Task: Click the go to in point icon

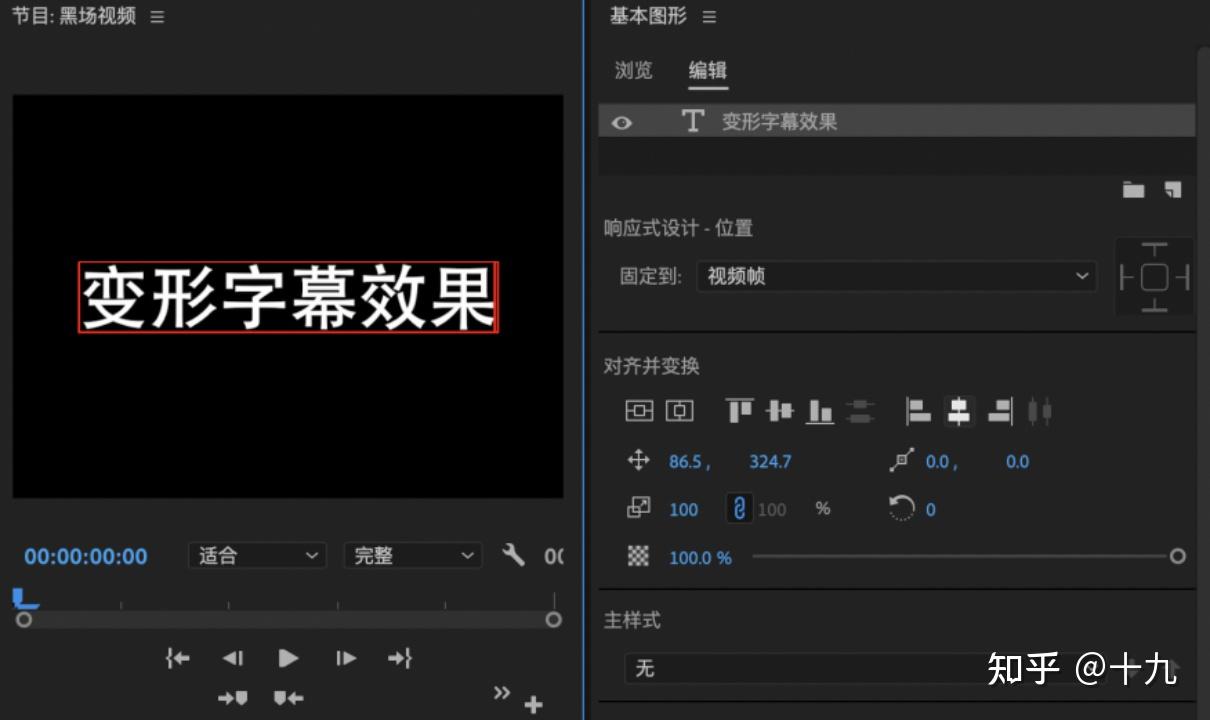Action: point(177,658)
